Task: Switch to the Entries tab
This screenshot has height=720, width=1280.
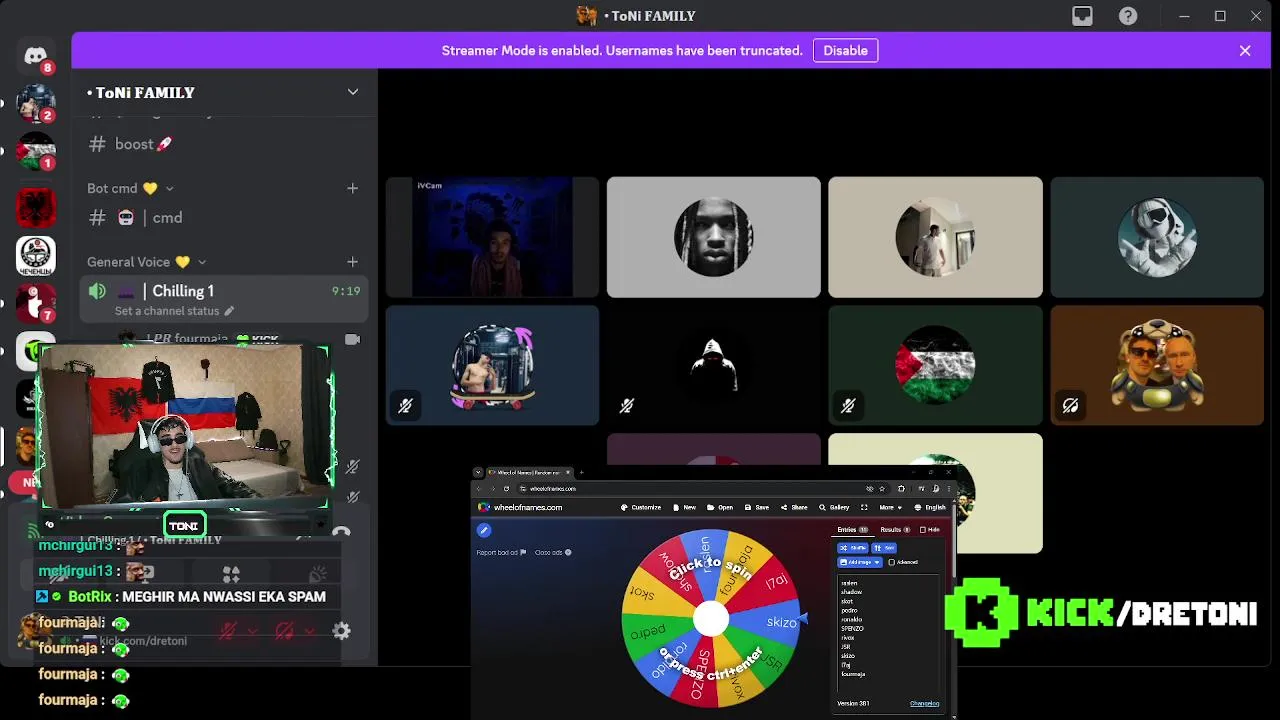Action: [x=851, y=530]
